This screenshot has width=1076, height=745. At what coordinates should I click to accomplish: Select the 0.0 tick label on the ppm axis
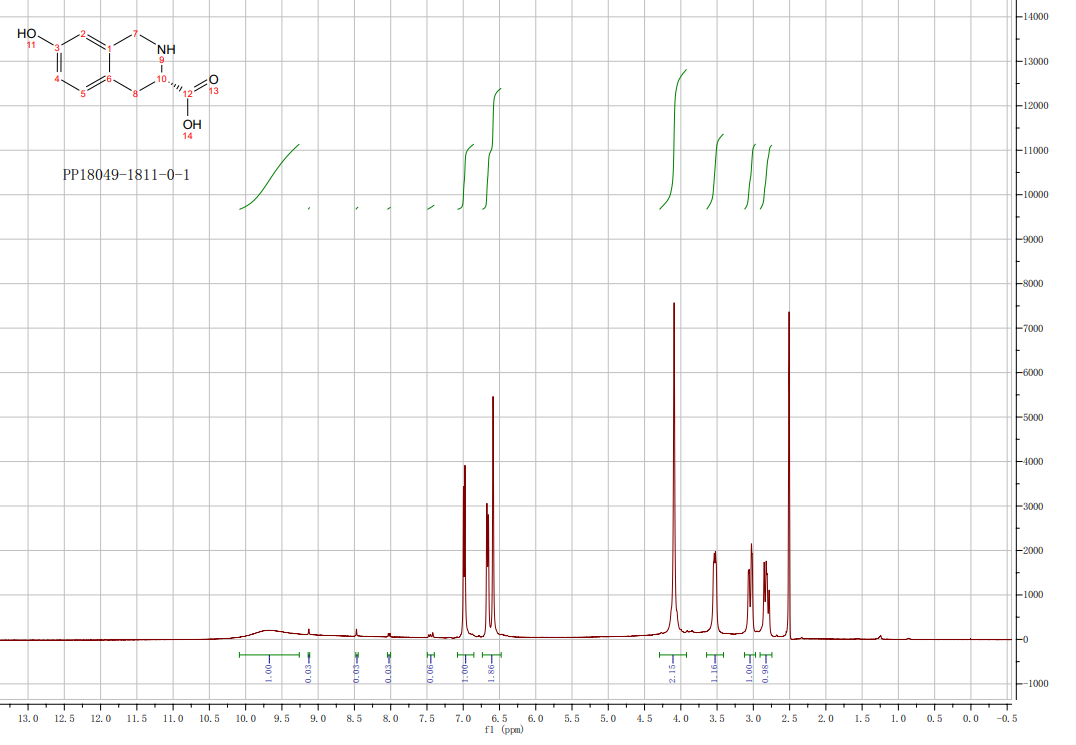(970, 719)
